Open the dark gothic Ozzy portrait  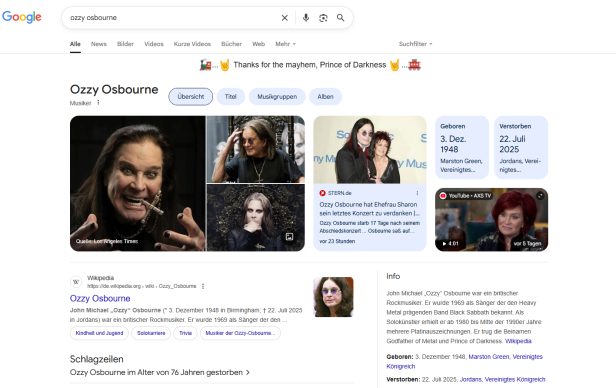click(256, 218)
